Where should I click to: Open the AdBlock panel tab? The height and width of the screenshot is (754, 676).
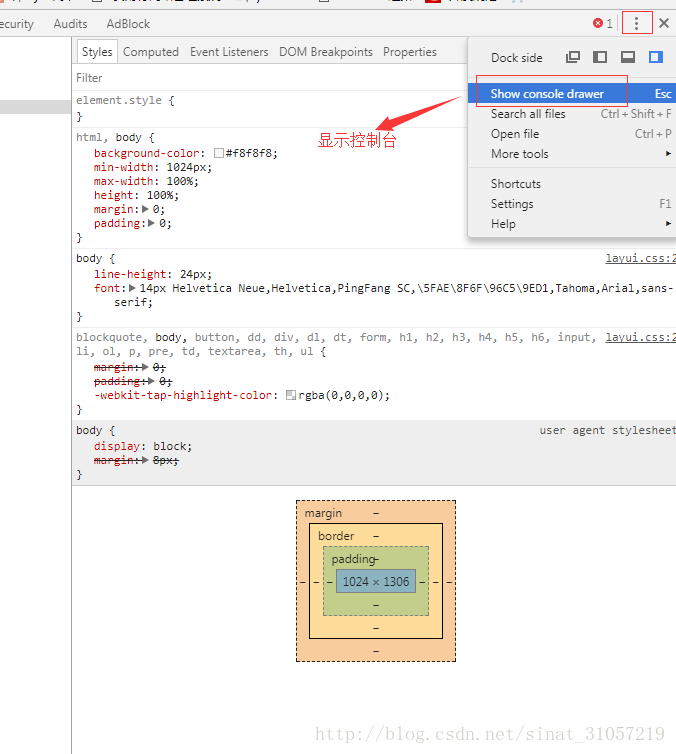[128, 24]
